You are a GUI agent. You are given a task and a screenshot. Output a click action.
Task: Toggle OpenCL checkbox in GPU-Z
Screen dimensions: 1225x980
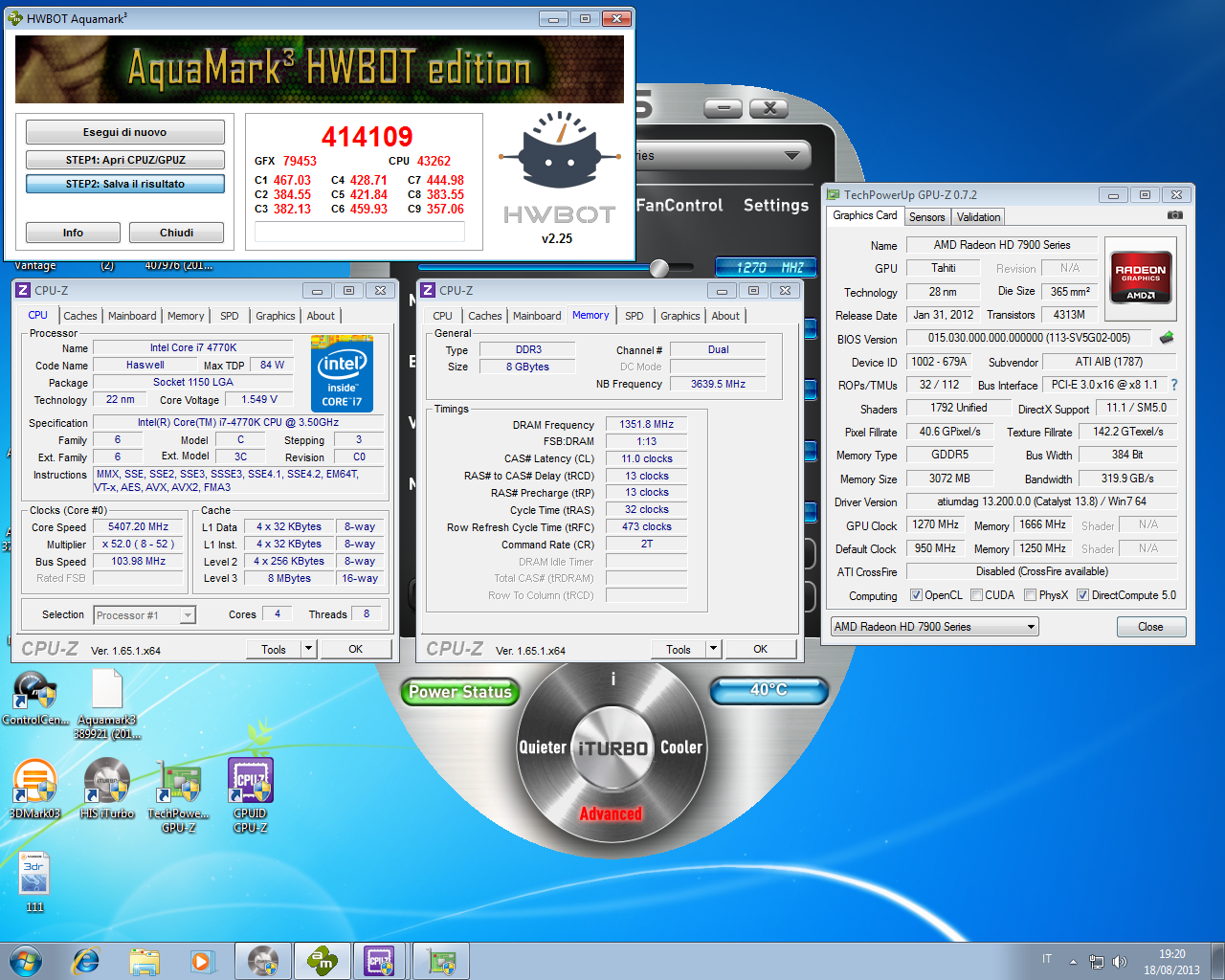[916, 595]
